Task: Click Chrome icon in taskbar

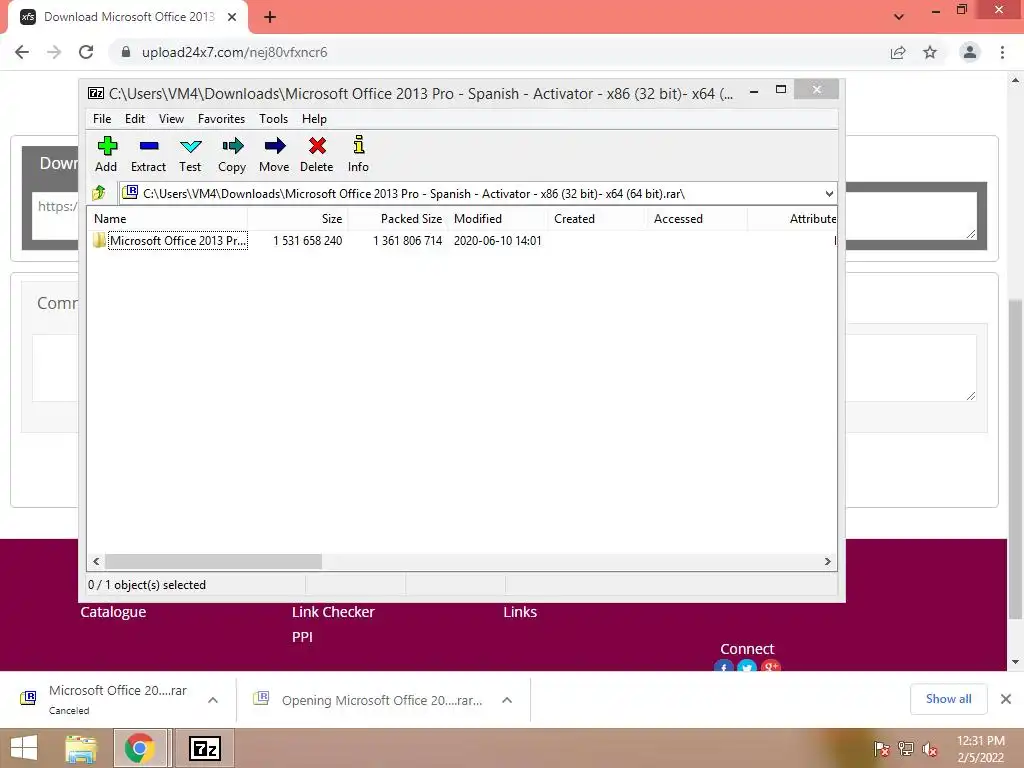Action: pos(139,748)
